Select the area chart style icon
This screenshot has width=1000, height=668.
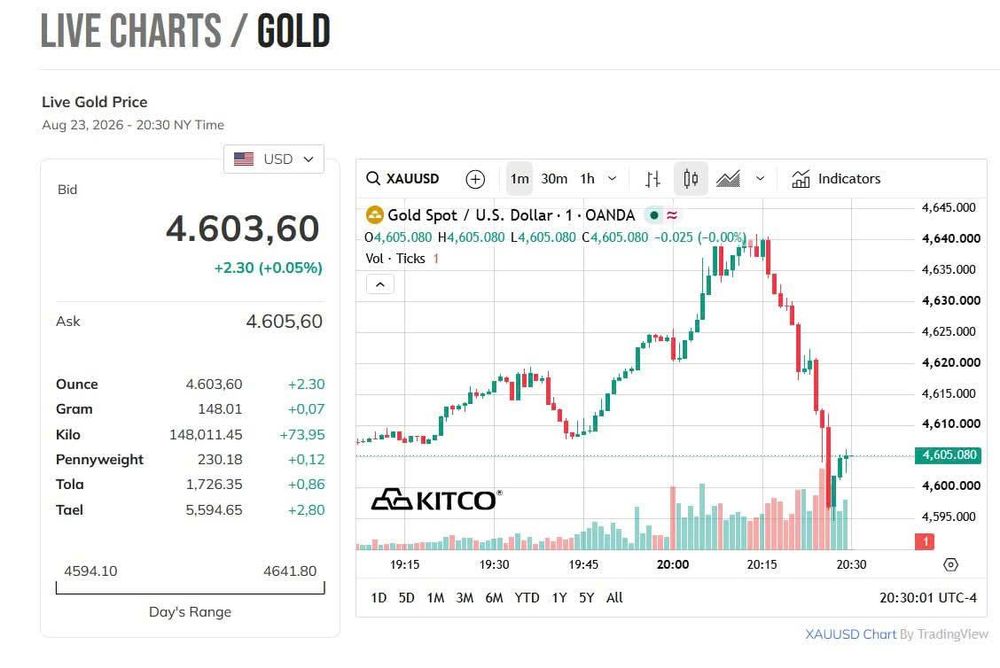[x=728, y=179]
